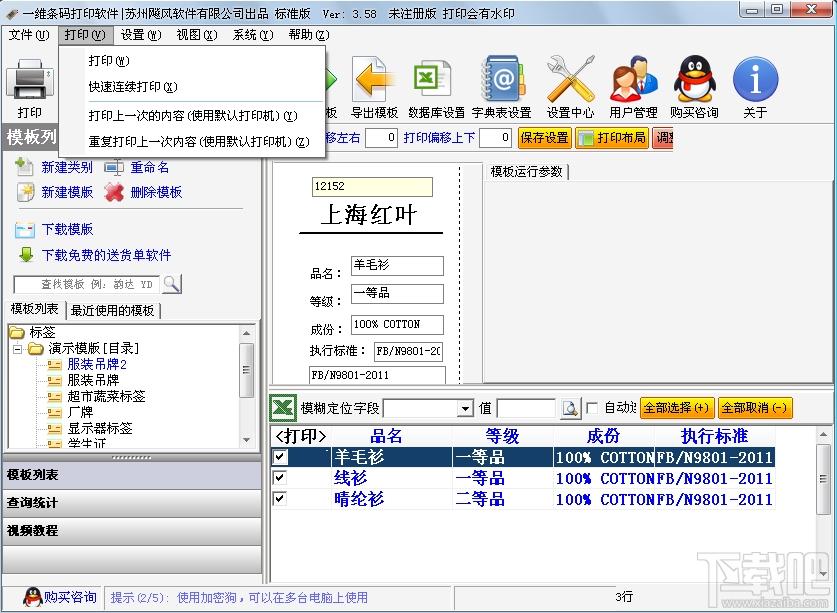Click 品名 column header
The height and width of the screenshot is (613, 837).
pyautogui.click(x=391, y=436)
